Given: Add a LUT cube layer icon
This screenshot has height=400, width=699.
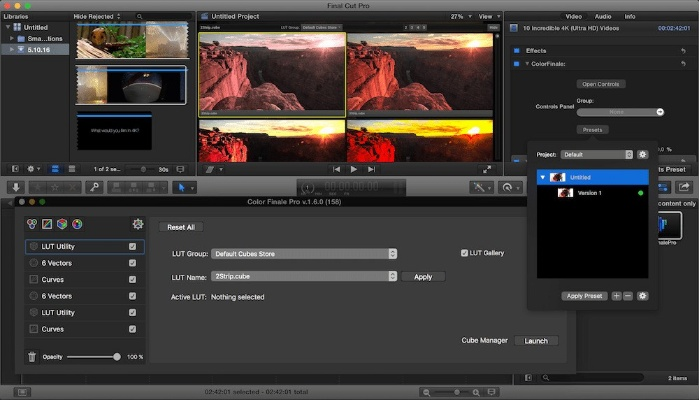Looking at the screenshot, I should [x=62, y=224].
